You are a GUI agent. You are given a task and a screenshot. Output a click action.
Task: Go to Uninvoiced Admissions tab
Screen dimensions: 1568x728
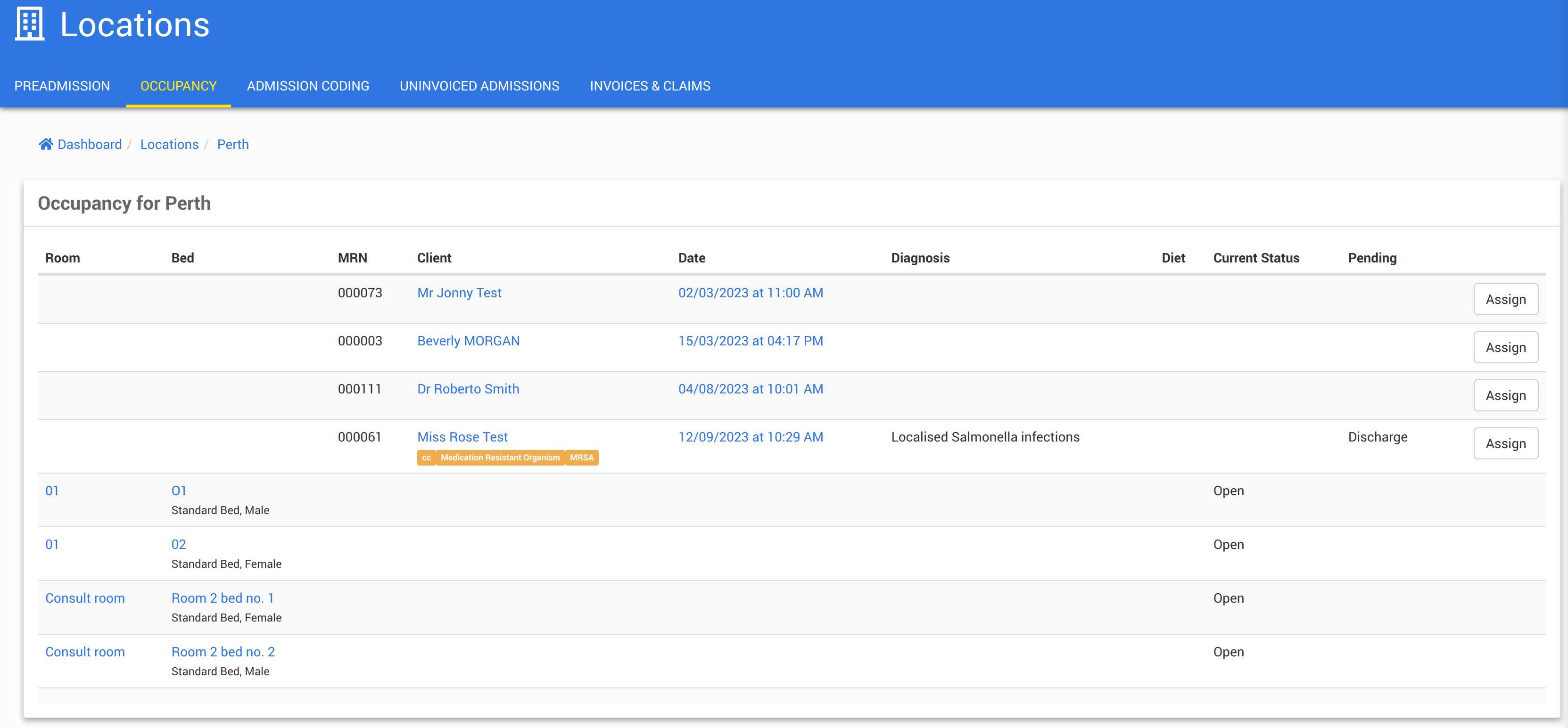pos(479,86)
